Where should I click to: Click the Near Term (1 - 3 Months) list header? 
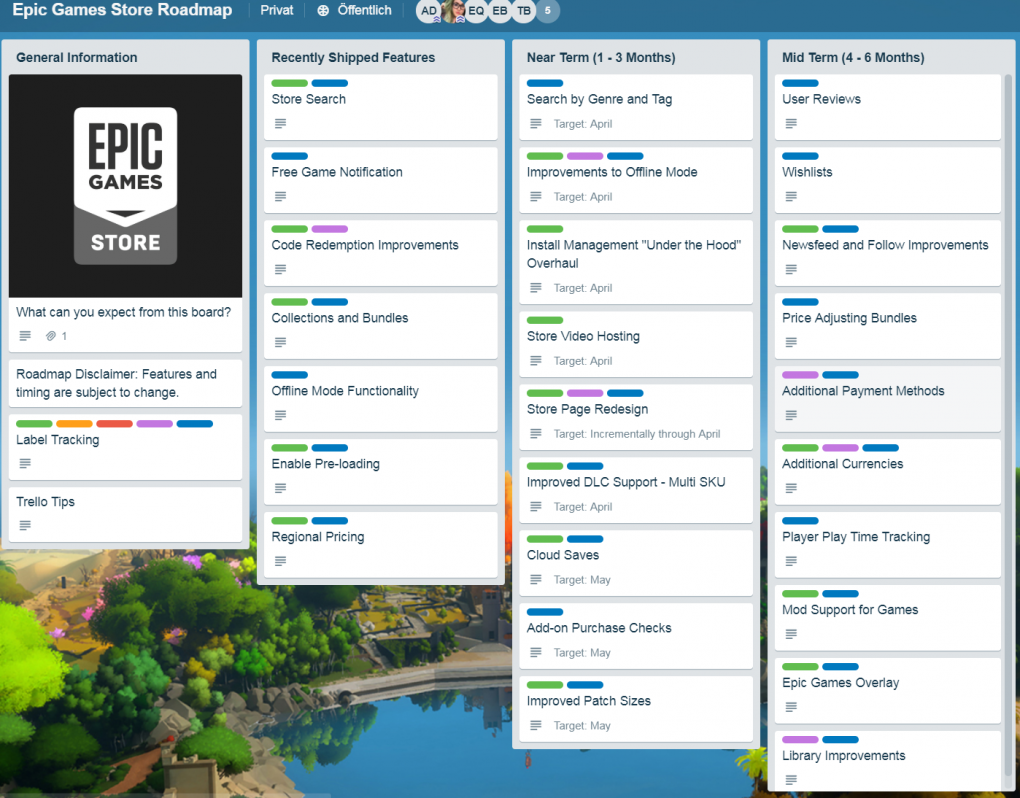click(x=601, y=57)
